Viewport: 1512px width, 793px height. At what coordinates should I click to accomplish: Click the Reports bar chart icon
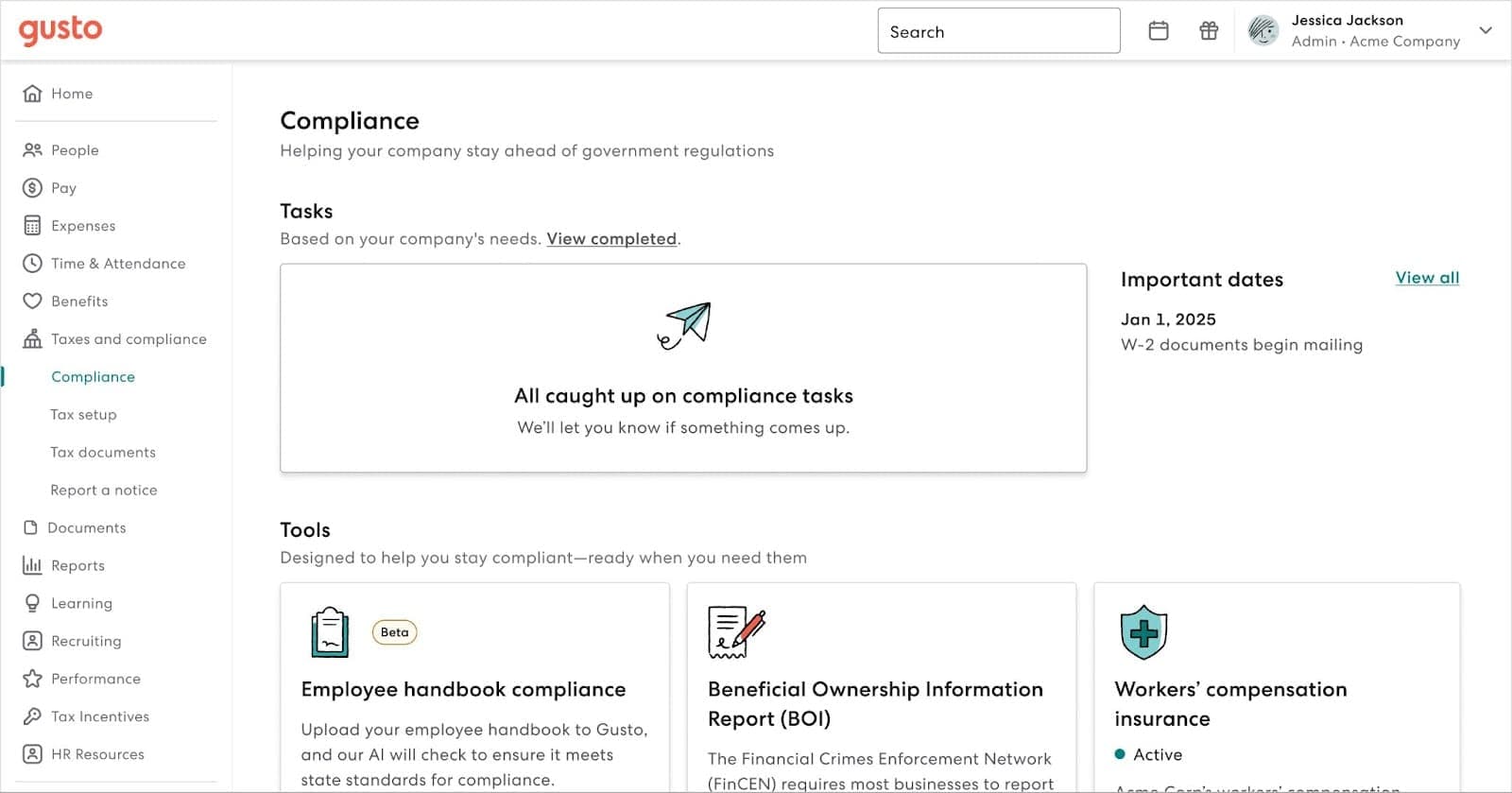tap(32, 565)
